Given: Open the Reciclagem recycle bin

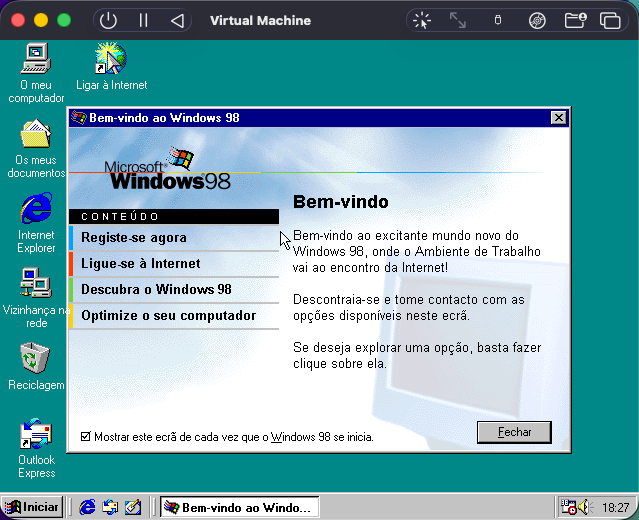Looking at the screenshot, I should point(36,359).
